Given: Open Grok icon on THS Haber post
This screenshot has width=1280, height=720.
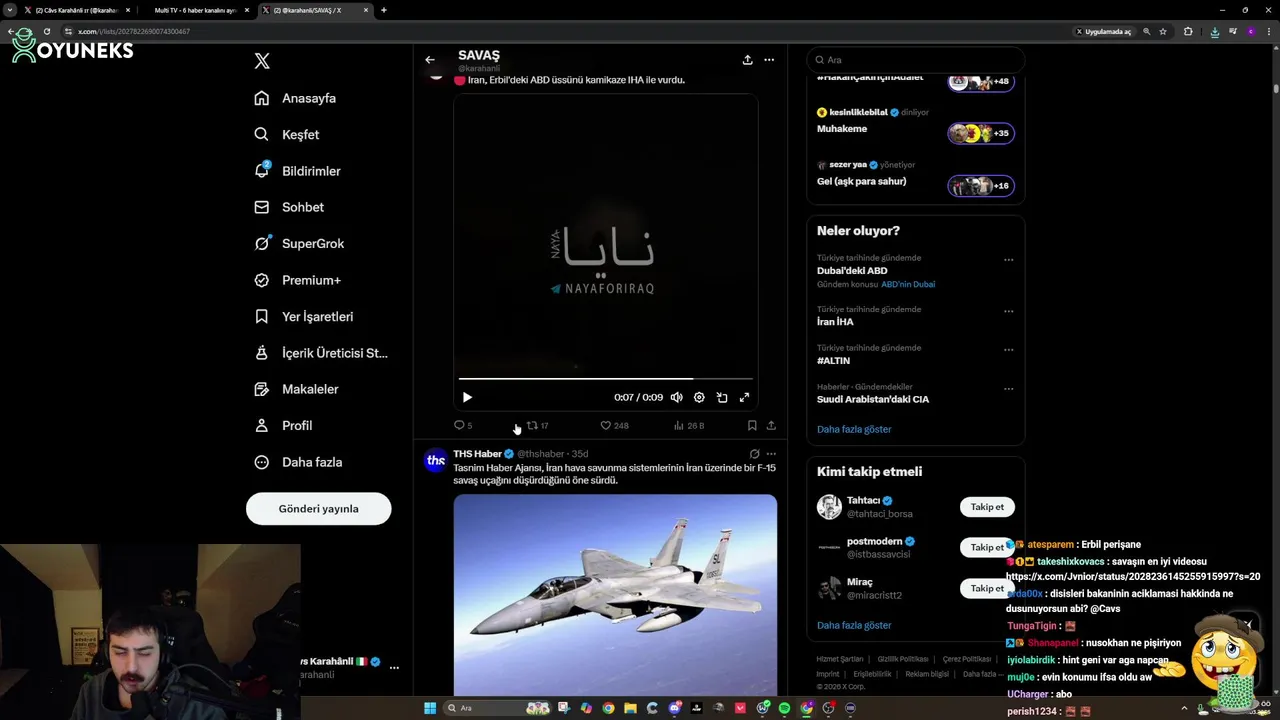Looking at the screenshot, I should pos(754,454).
